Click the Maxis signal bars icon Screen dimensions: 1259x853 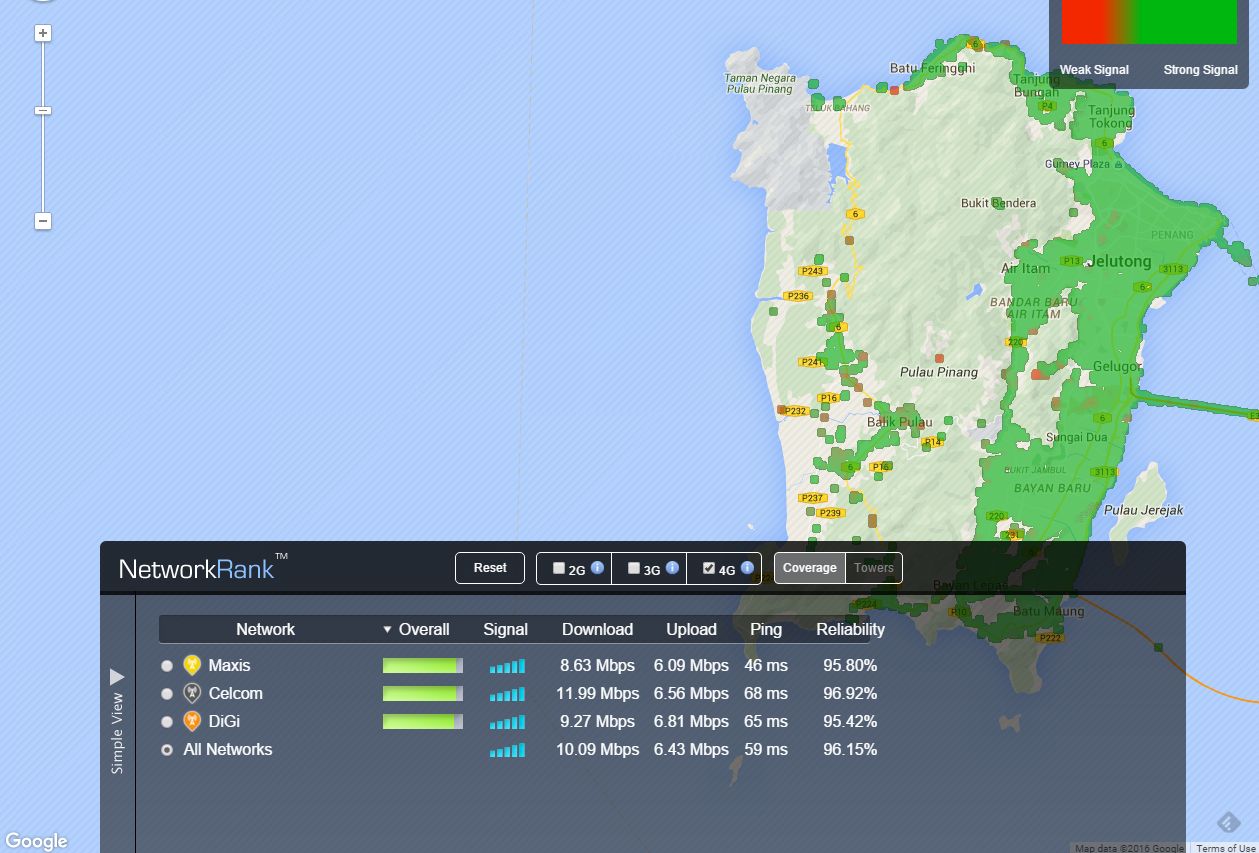[x=507, y=666]
